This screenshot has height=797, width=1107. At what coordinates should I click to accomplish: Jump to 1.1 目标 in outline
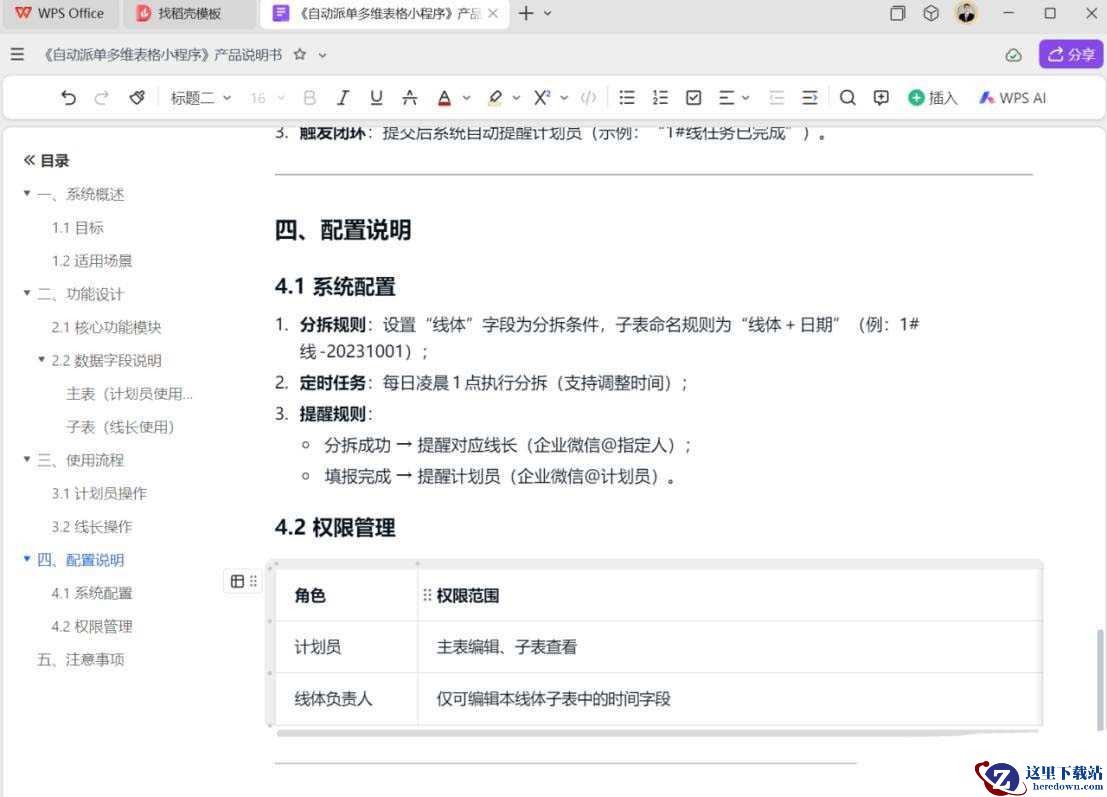(x=78, y=227)
